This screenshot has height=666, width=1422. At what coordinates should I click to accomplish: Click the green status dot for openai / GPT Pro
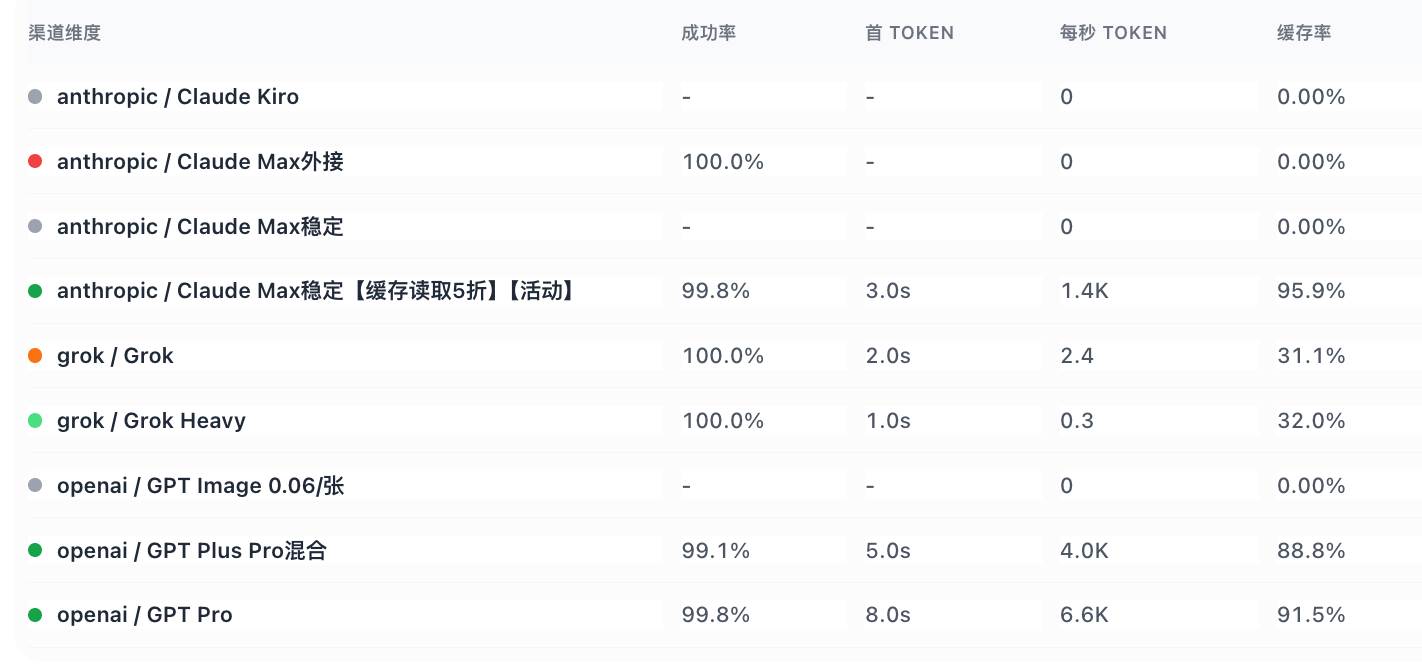pyautogui.click(x=35, y=615)
